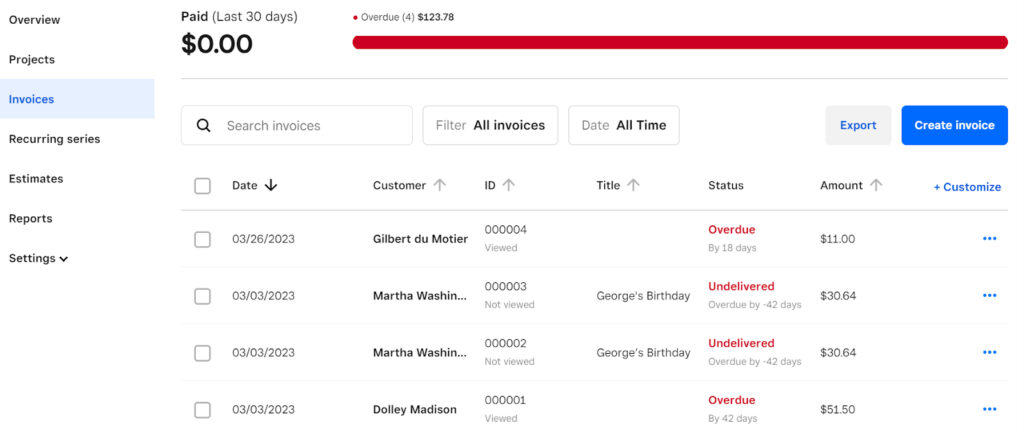The width and height of the screenshot is (1024, 430).
Task: Open three-dot menu for invoice 000004
Action: tap(989, 239)
